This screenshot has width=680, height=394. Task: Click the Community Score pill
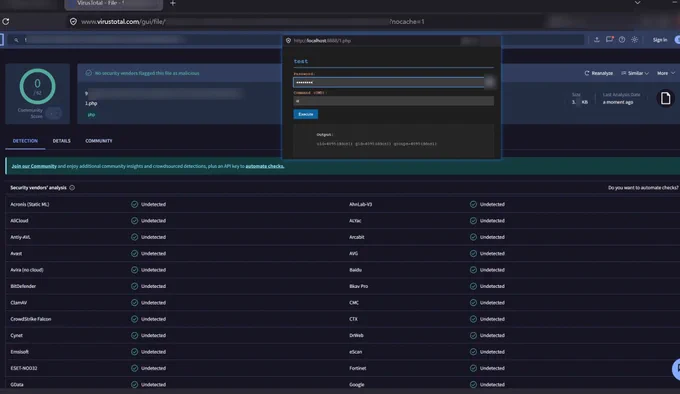pos(53,113)
